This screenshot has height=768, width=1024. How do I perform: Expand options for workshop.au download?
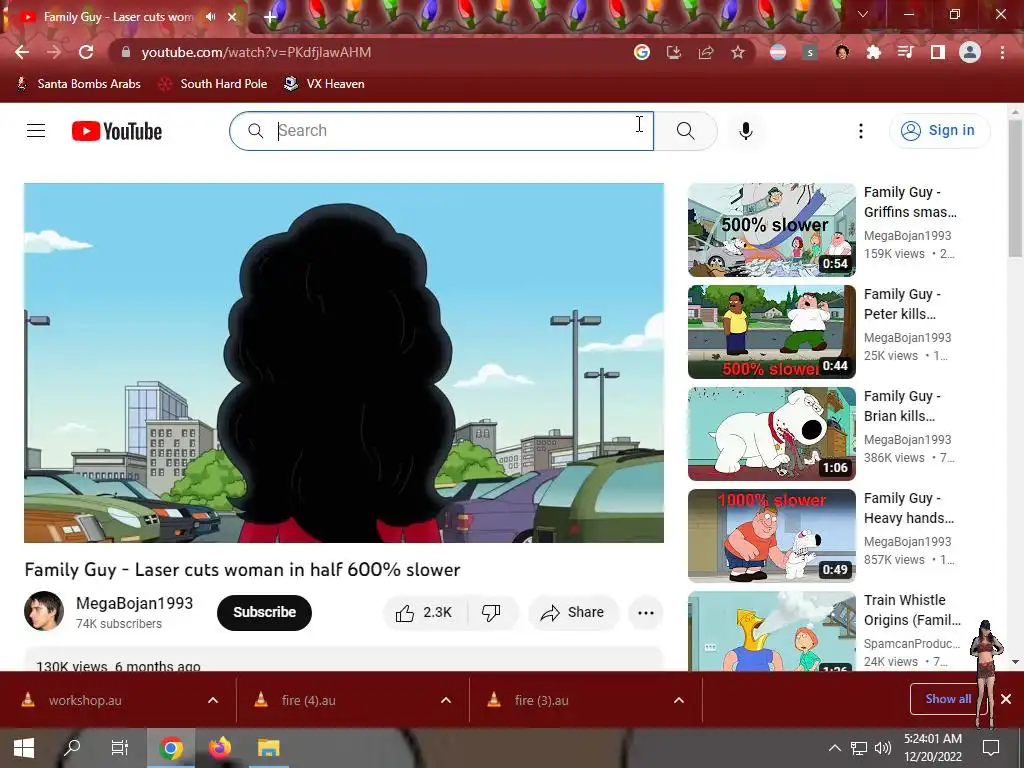pos(213,700)
